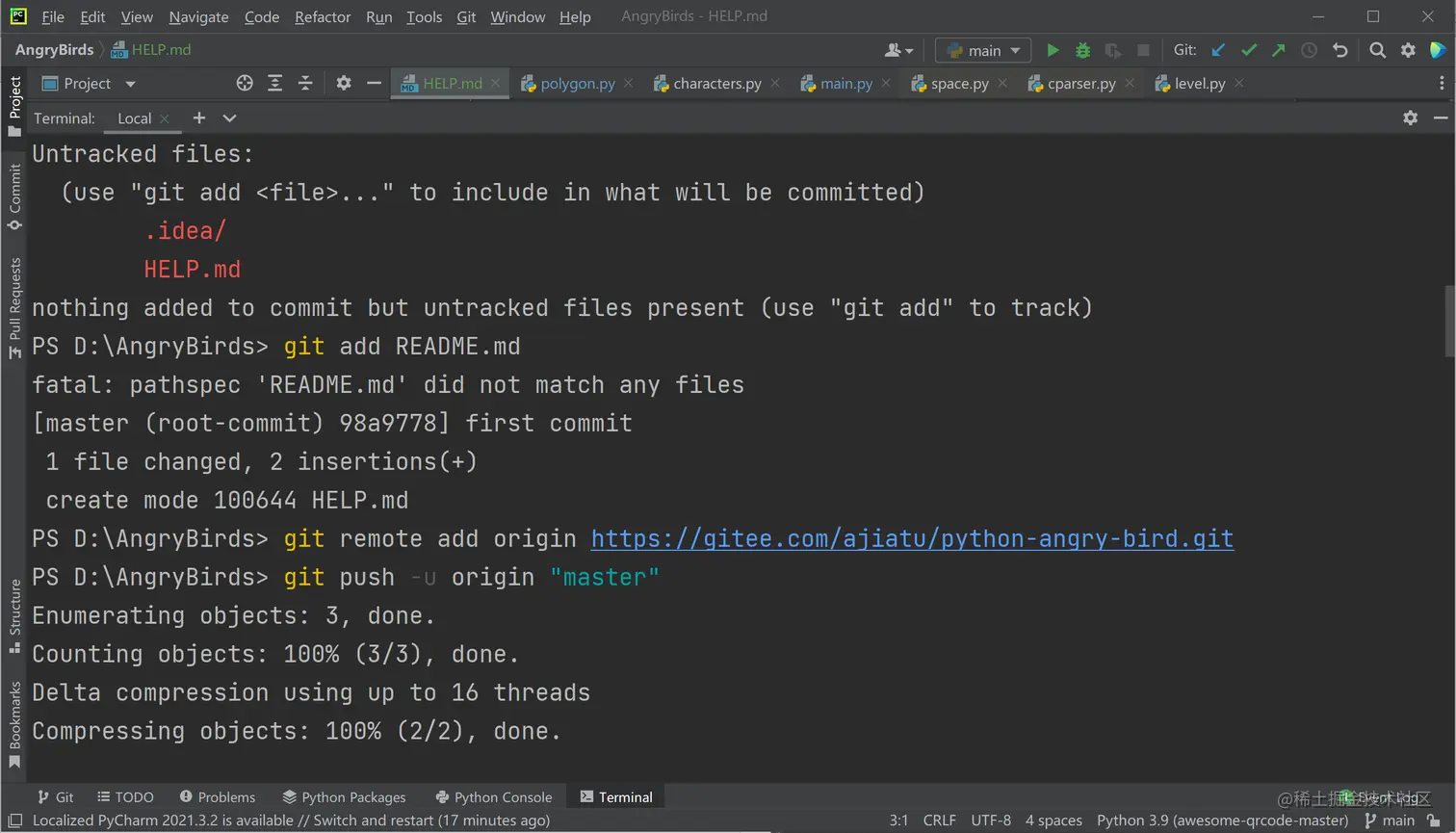Image resolution: width=1456 pixels, height=833 pixels.
Task: Show Git history with the clock icon
Action: coord(1309,50)
